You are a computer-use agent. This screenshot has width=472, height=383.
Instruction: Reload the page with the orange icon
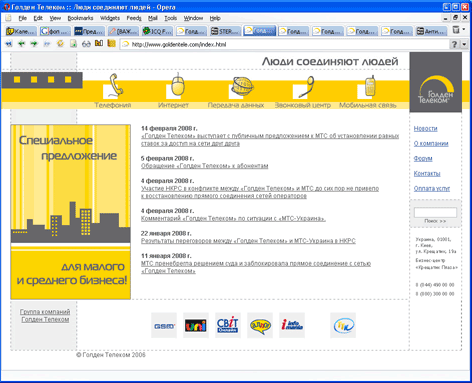click(60, 44)
